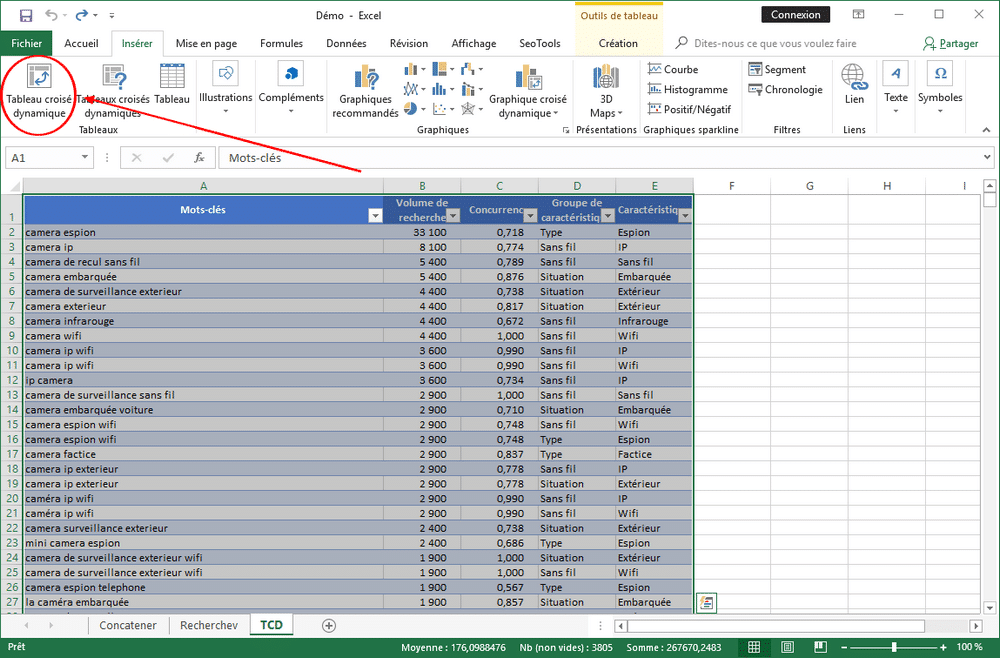The image size is (1000, 658).
Task: Switch to the Affichage tab
Action: point(474,43)
